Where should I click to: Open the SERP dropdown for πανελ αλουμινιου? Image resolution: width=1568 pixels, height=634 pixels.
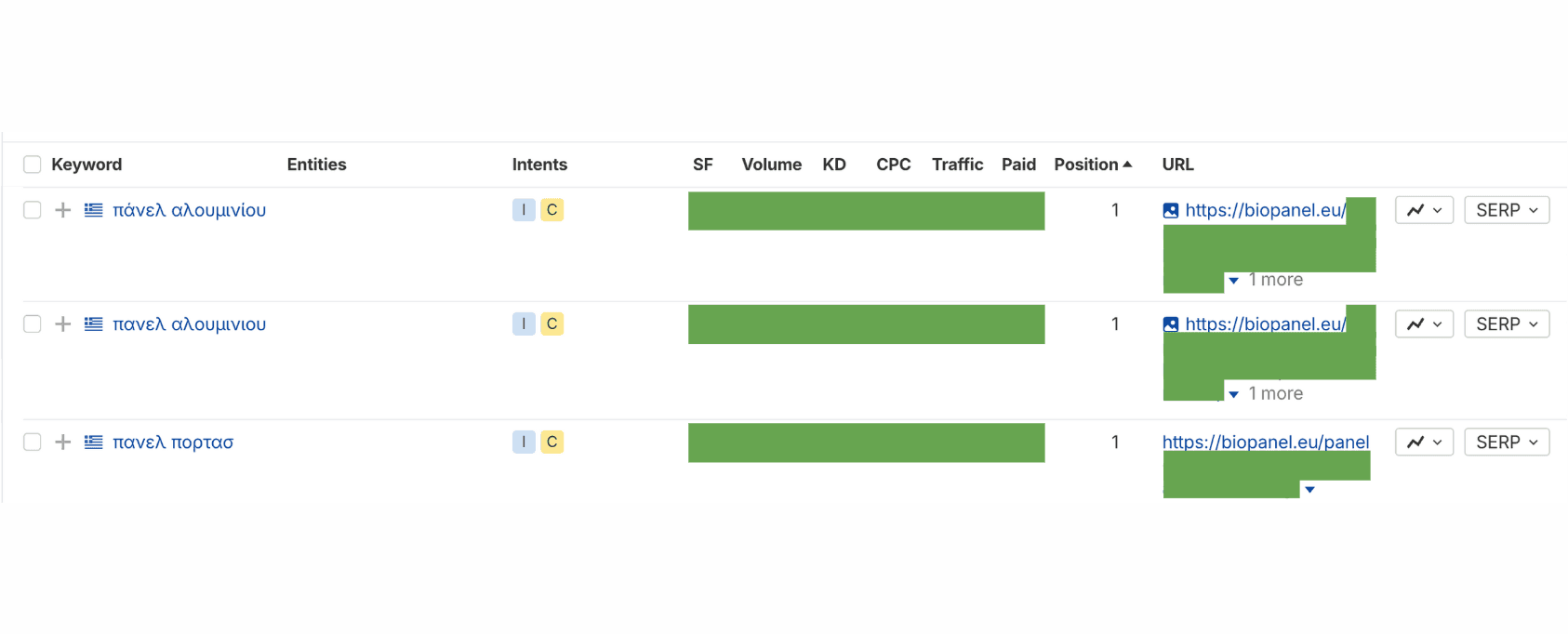pos(1507,324)
